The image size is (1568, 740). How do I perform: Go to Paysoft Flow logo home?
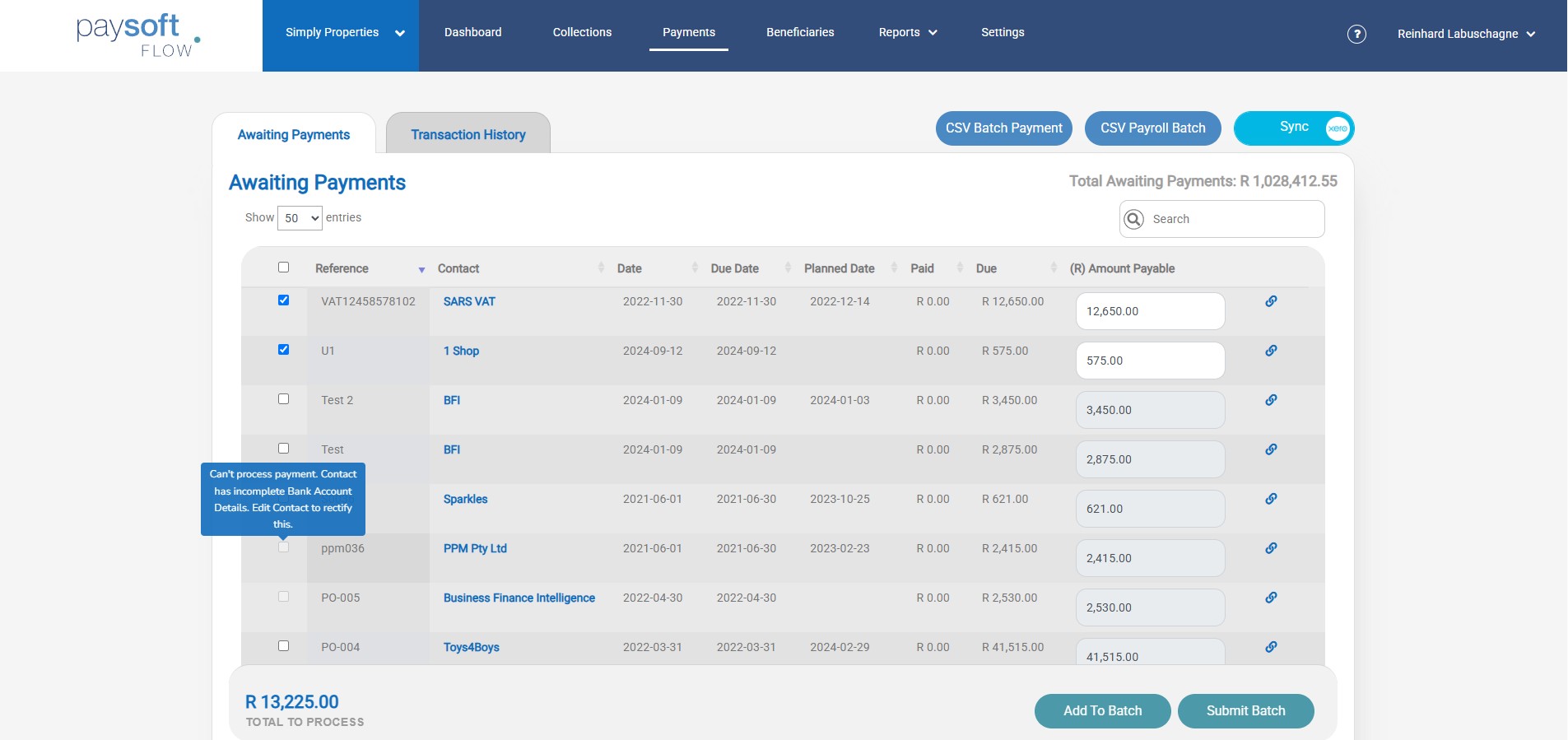[138, 35]
